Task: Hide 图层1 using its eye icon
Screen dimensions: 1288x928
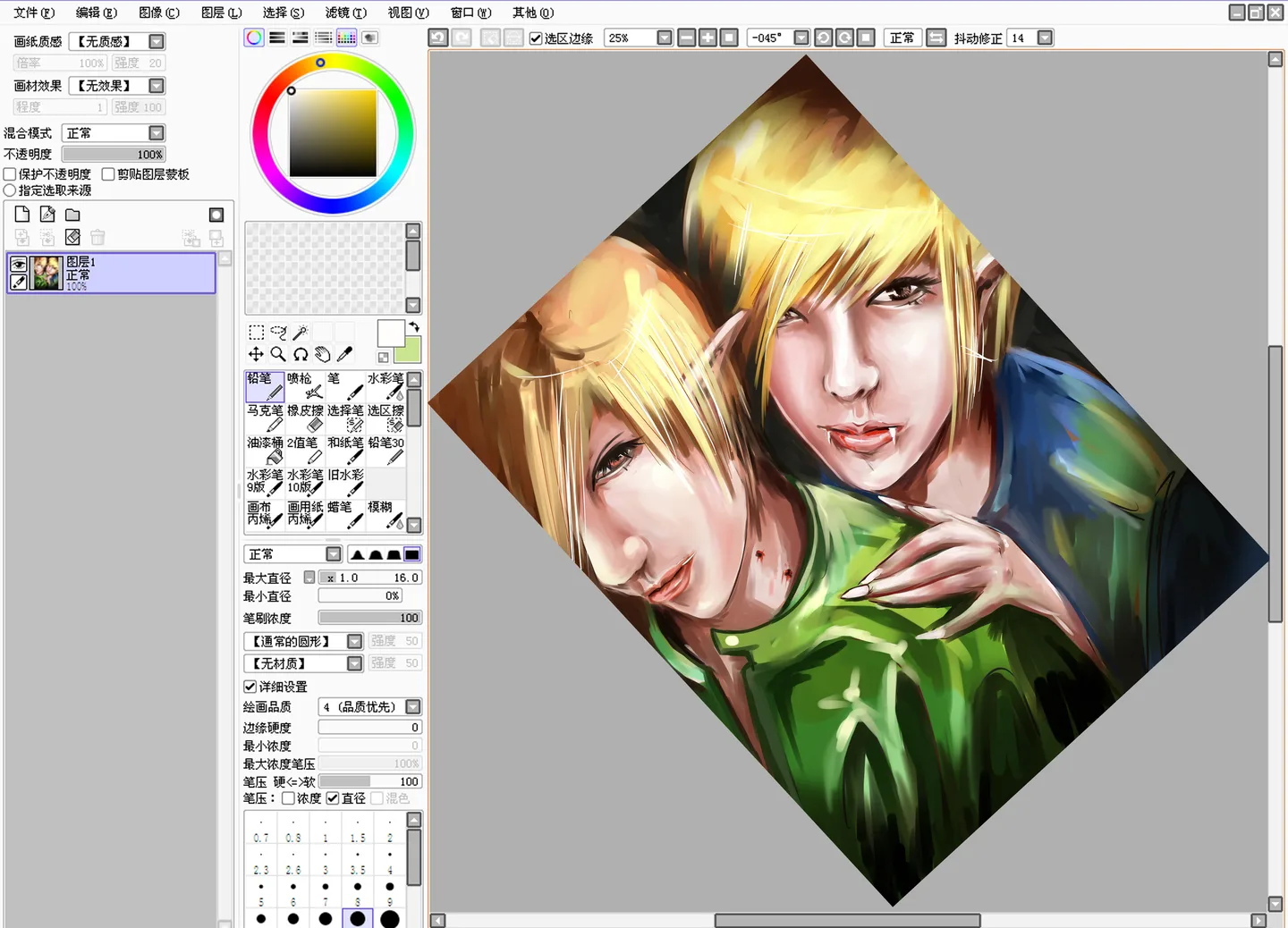Action: [x=18, y=264]
